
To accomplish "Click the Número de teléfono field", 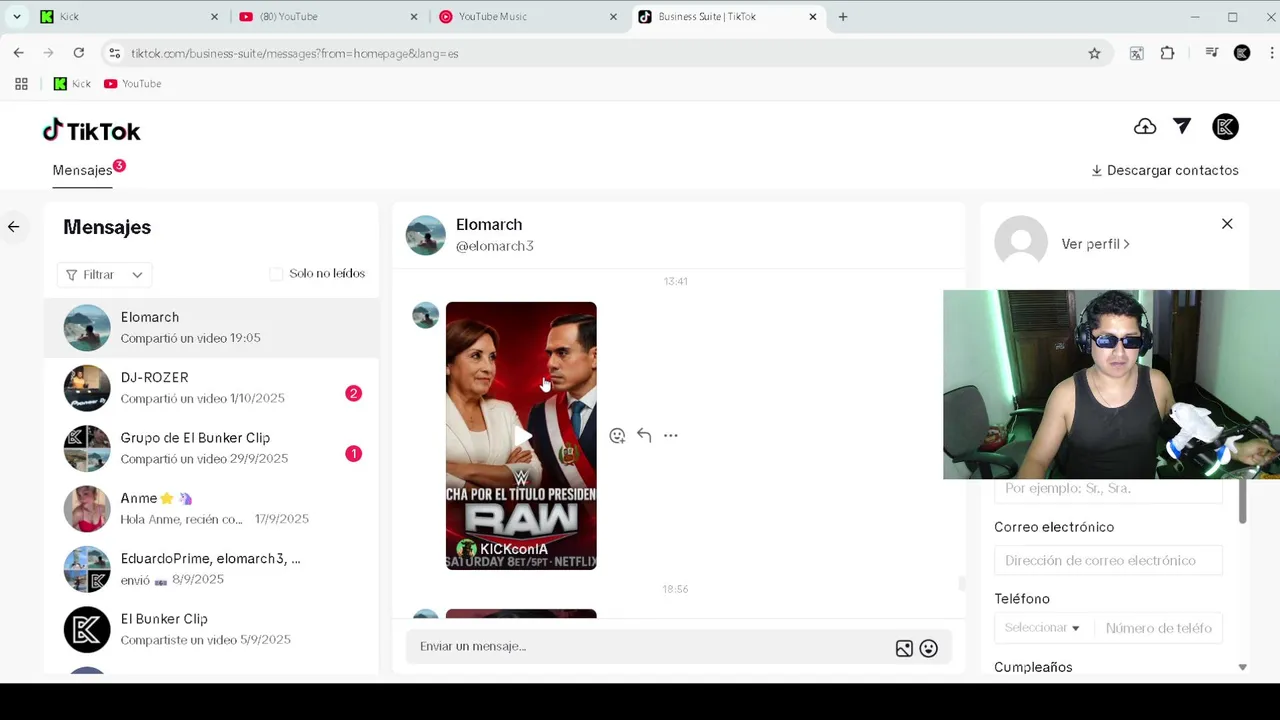I will click(1158, 628).
